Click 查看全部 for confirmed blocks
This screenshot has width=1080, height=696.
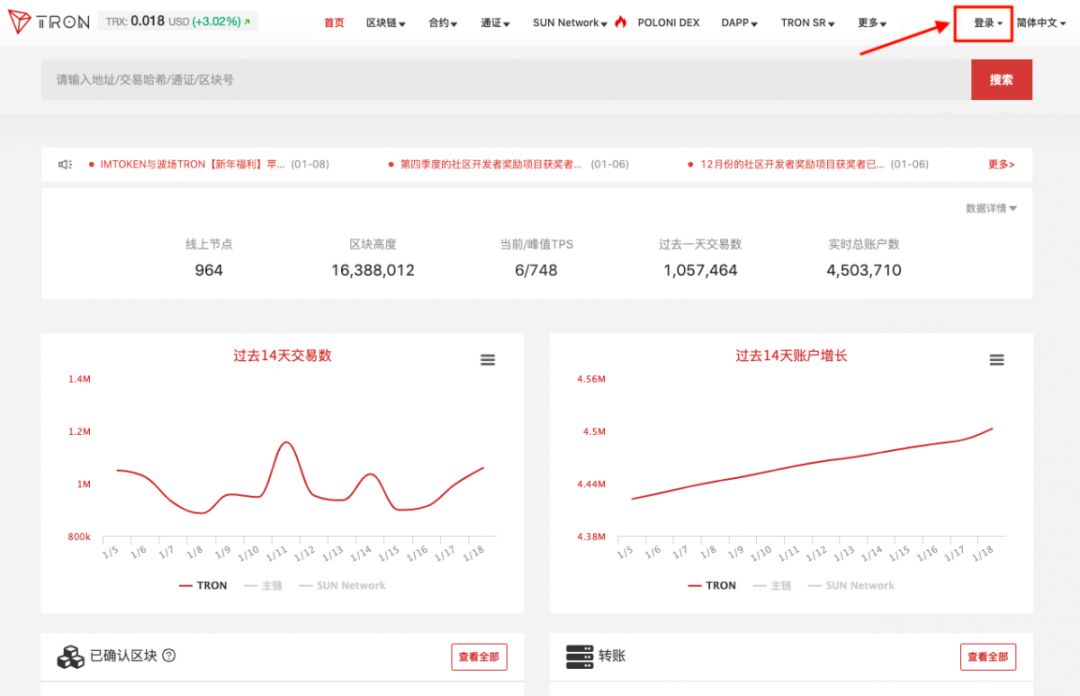(x=479, y=657)
